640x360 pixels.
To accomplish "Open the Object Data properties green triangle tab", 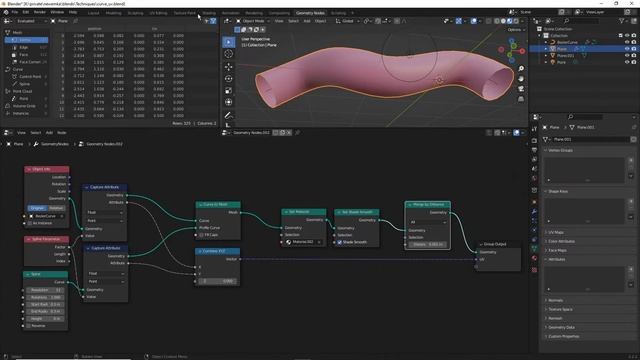I will 534,248.
